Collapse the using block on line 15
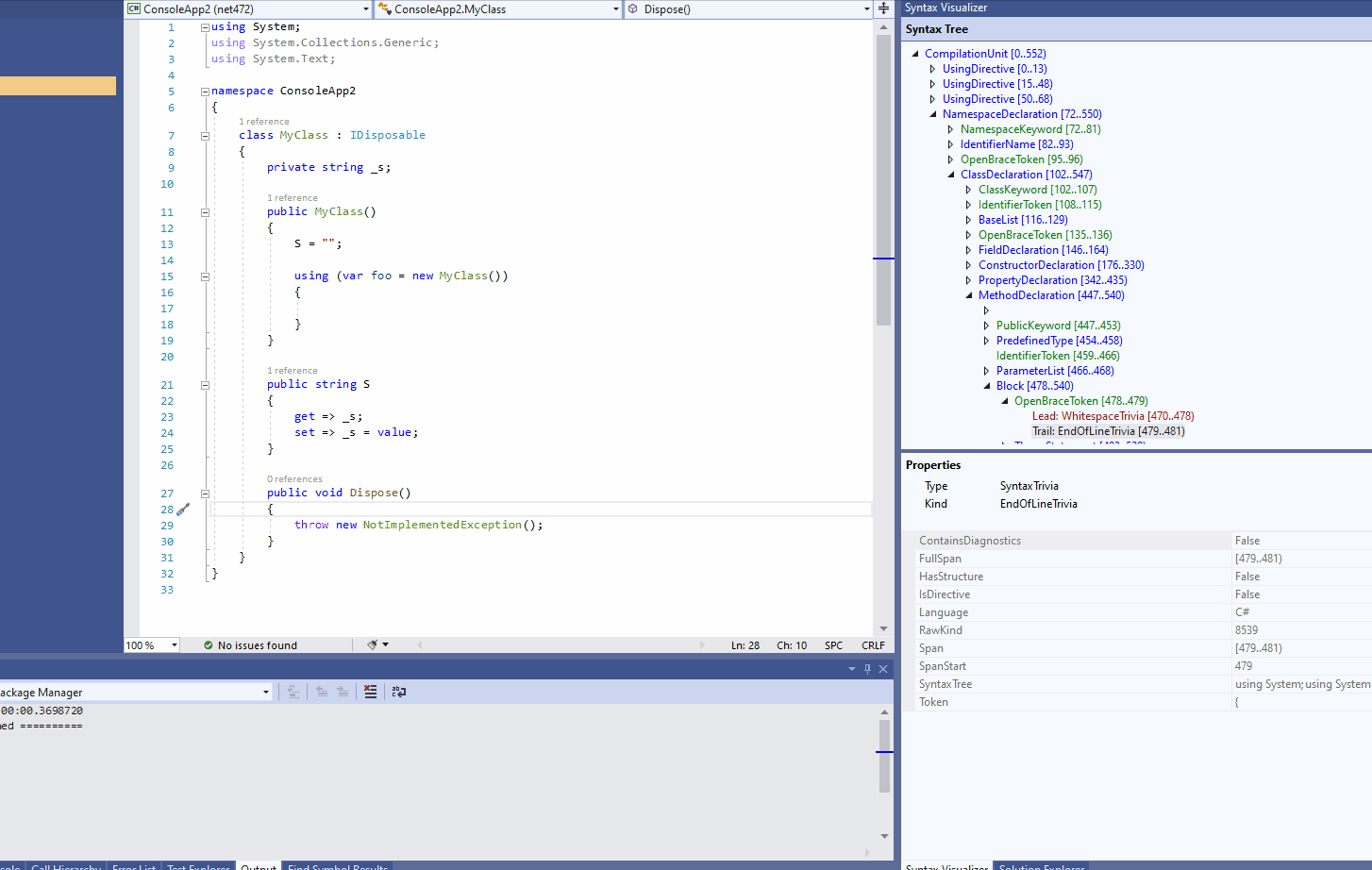Viewport: 1372px width, 870px height. pos(205,276)
